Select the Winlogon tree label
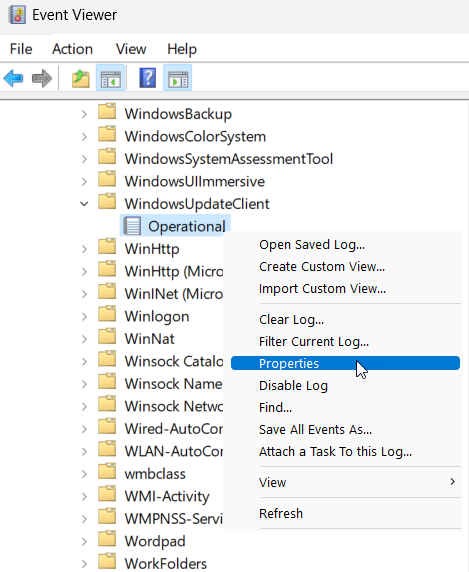This screenshot has width=469, height=572. point(157,317)
